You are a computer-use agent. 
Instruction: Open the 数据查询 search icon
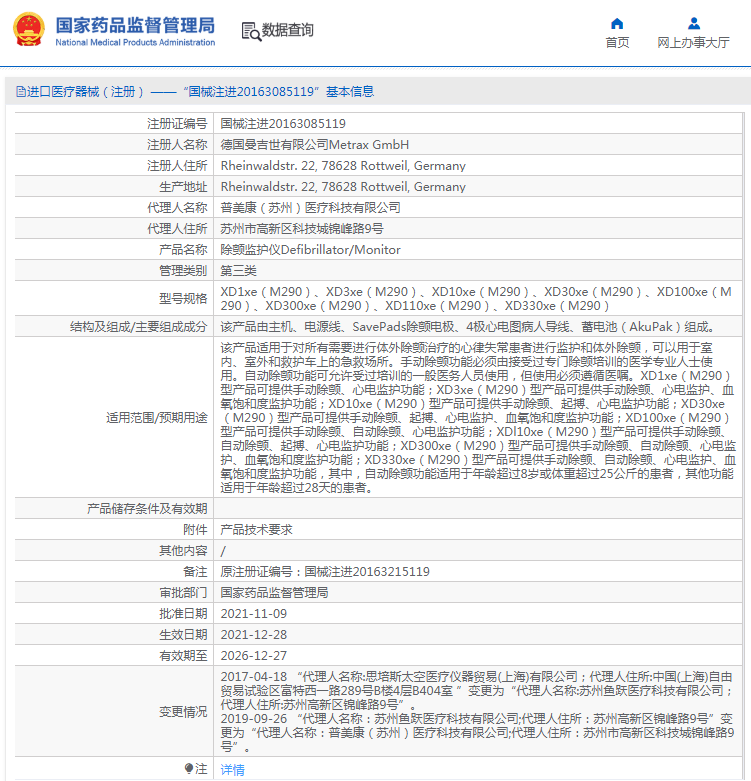(250, 31)
